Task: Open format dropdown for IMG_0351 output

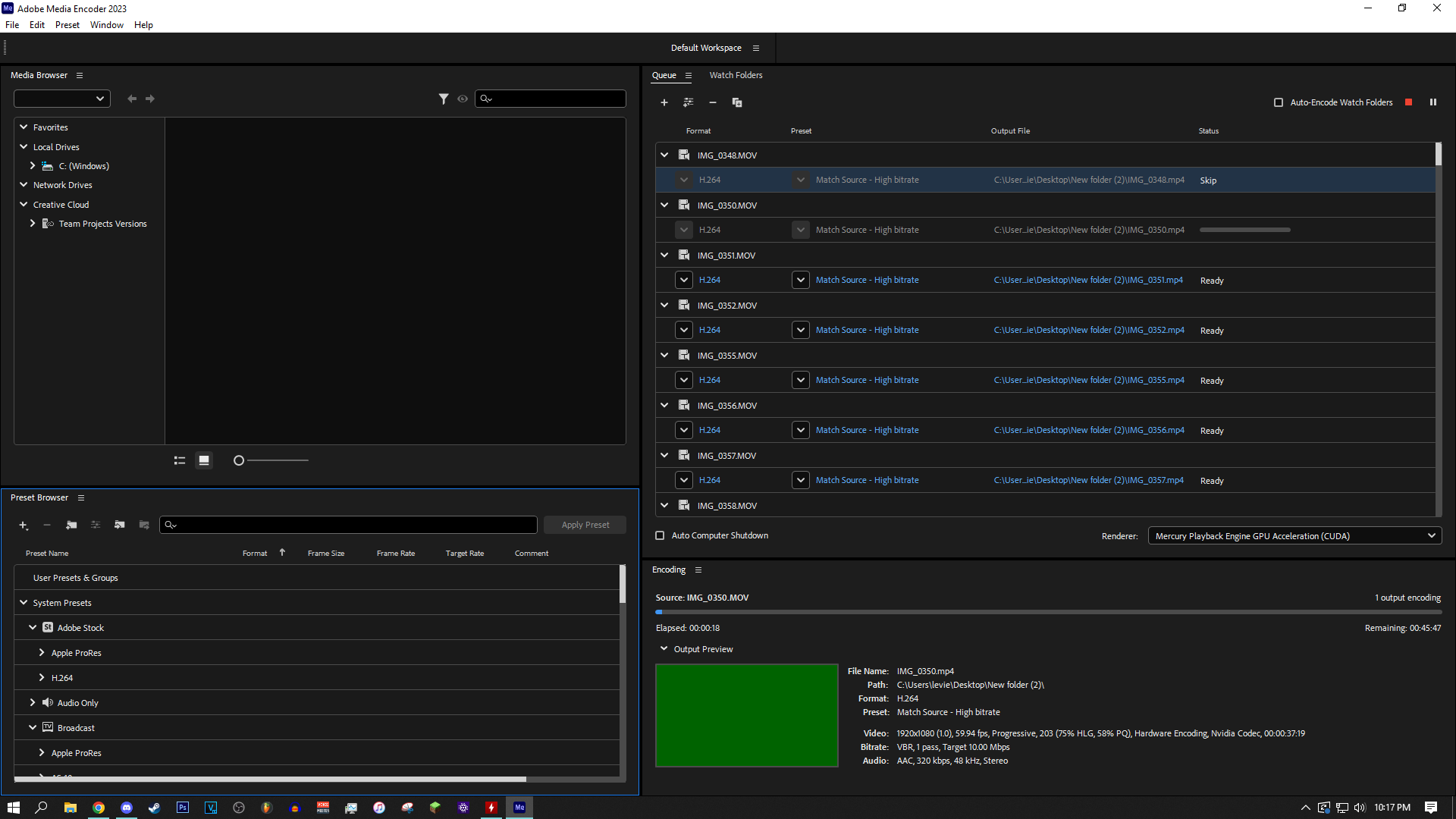Action: (x=684, y=280)
